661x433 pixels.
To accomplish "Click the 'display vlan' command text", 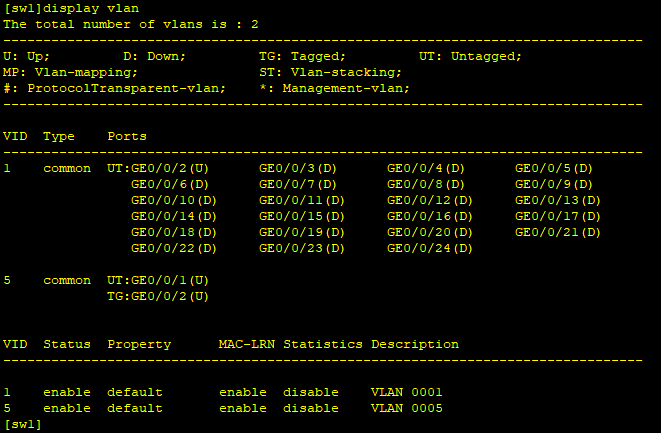I will 91,8.
